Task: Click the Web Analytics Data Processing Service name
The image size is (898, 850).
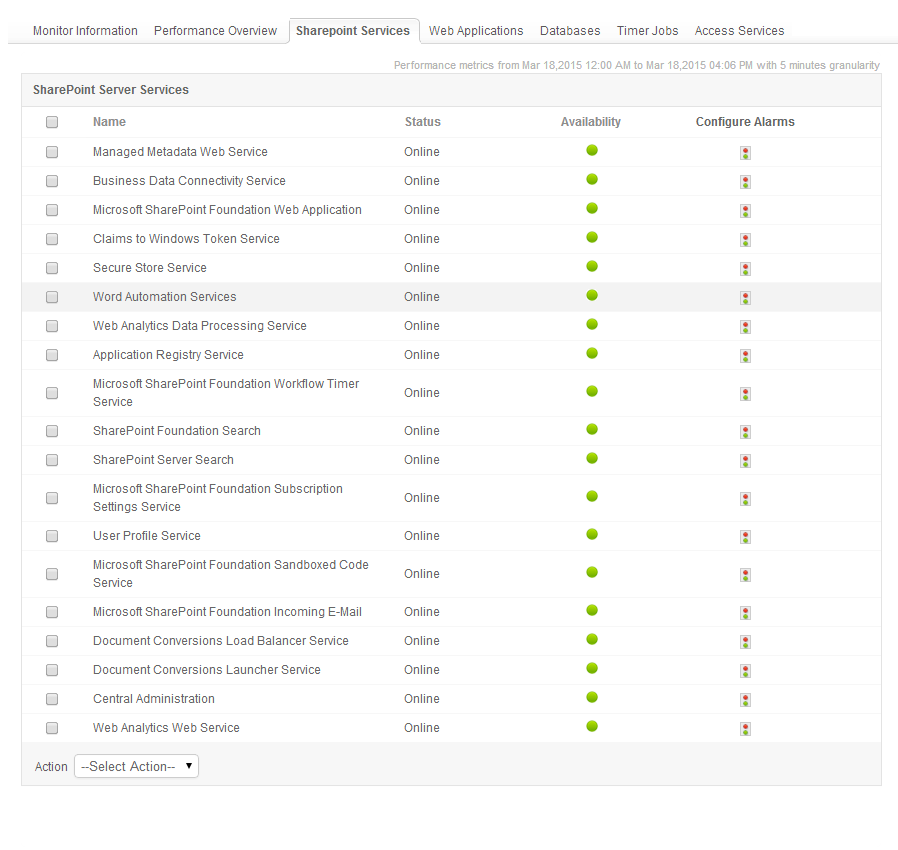Action: 200,326
